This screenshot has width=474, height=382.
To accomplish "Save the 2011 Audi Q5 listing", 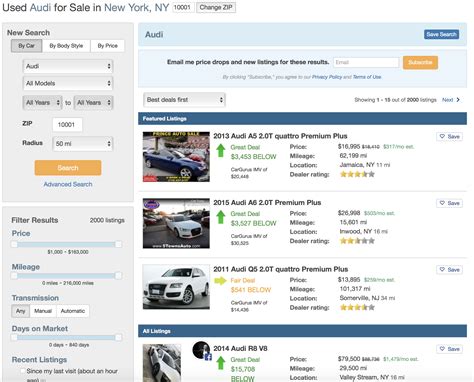I will pyautogui.click(x=449, y=269).
